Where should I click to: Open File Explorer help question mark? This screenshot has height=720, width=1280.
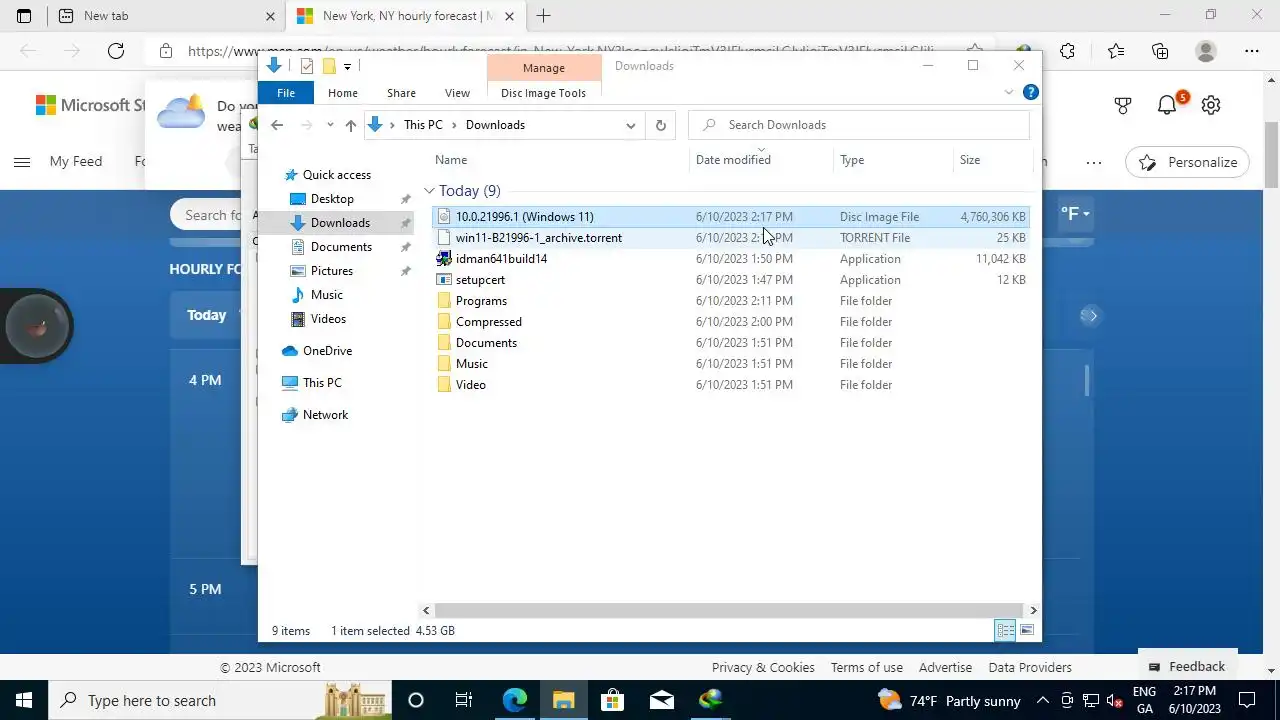(x=1031, y=92)
